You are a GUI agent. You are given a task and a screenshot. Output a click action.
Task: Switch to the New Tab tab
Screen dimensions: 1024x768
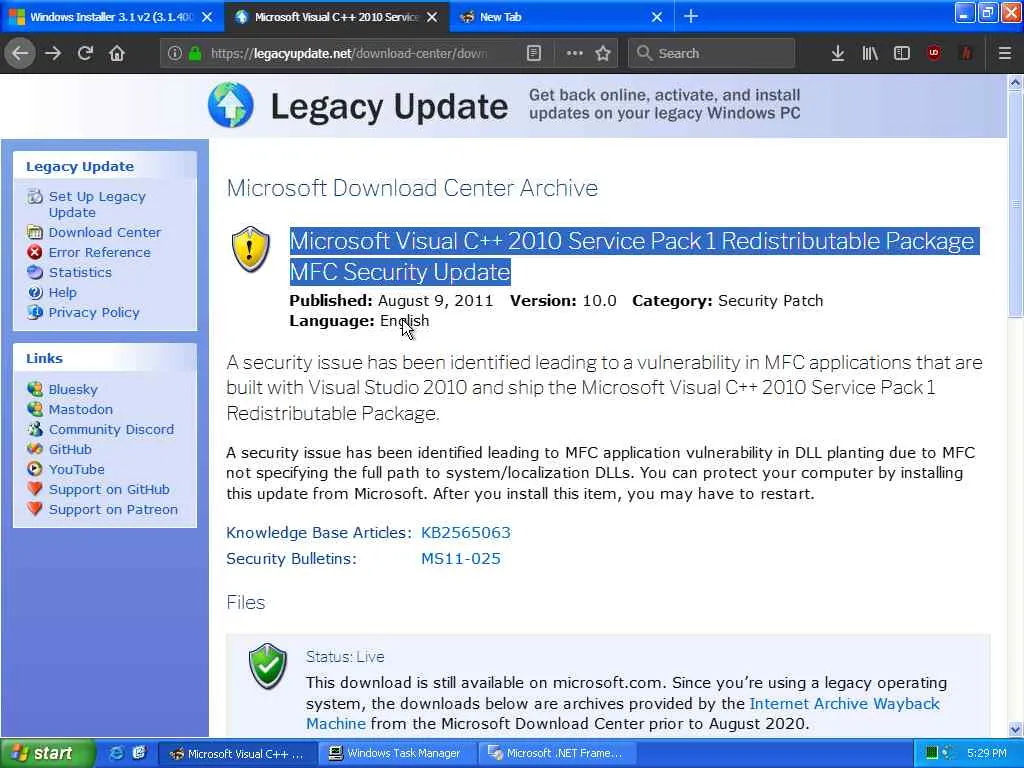(562, 17)
